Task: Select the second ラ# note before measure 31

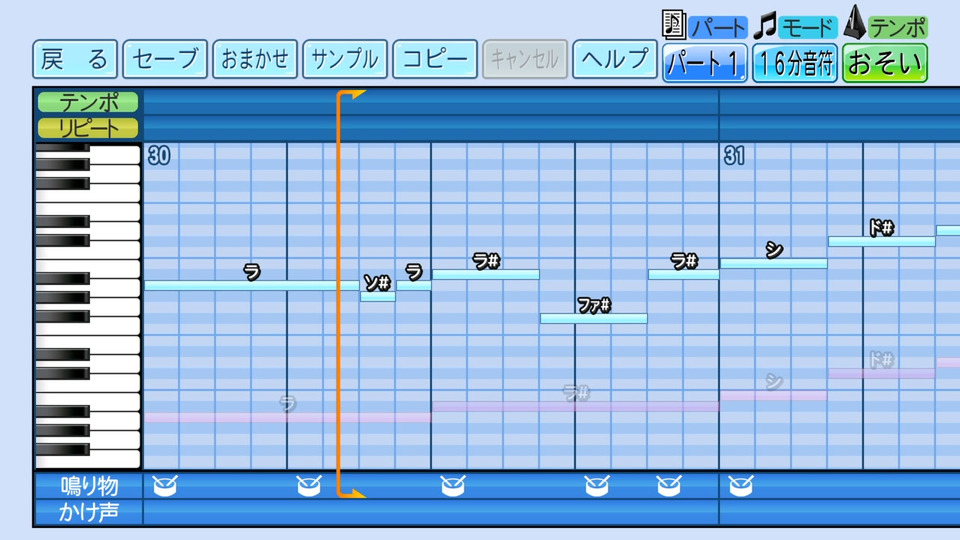Action: pyautogui.click(x=684, y=274)
